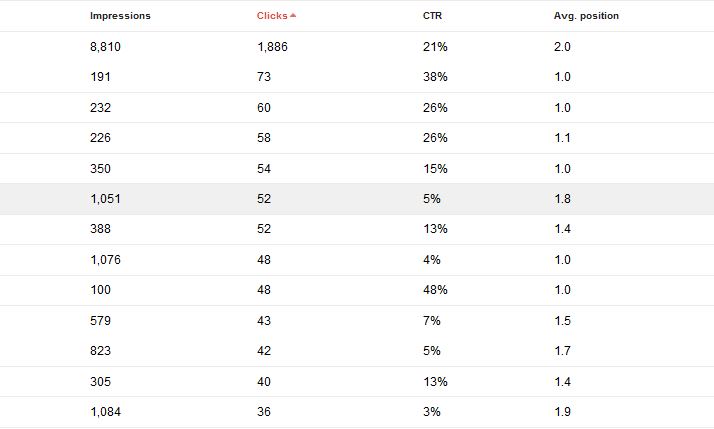Select row with 191 impressions
This screenshot has width=714, height=429.
(357, 77)
